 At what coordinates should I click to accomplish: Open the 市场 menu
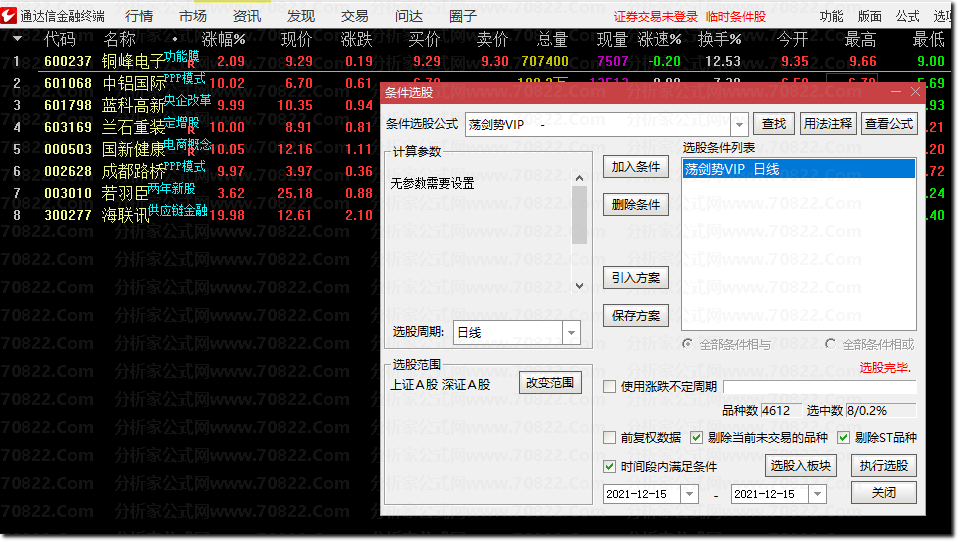coord(193,16)
